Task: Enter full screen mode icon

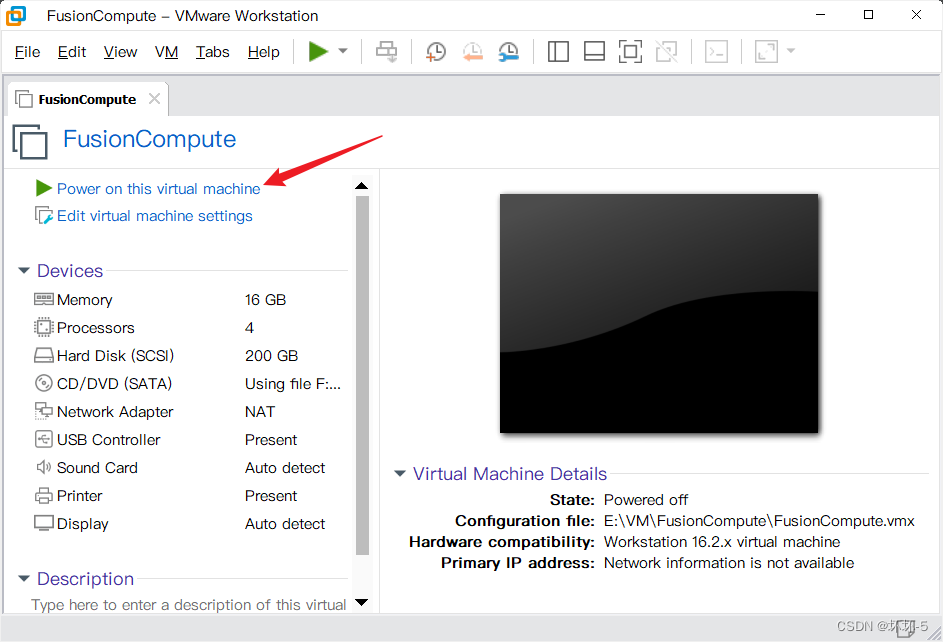Action: click(x=630, y=52)
